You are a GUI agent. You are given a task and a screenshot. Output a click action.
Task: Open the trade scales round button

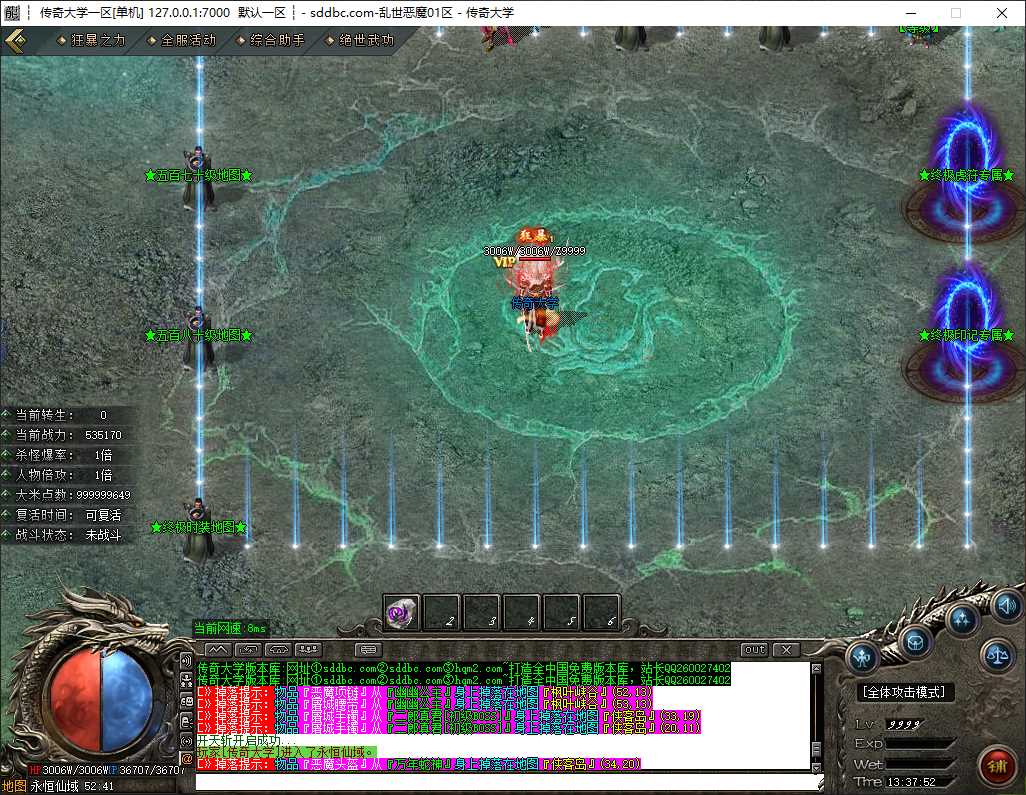tap(997, 654)
